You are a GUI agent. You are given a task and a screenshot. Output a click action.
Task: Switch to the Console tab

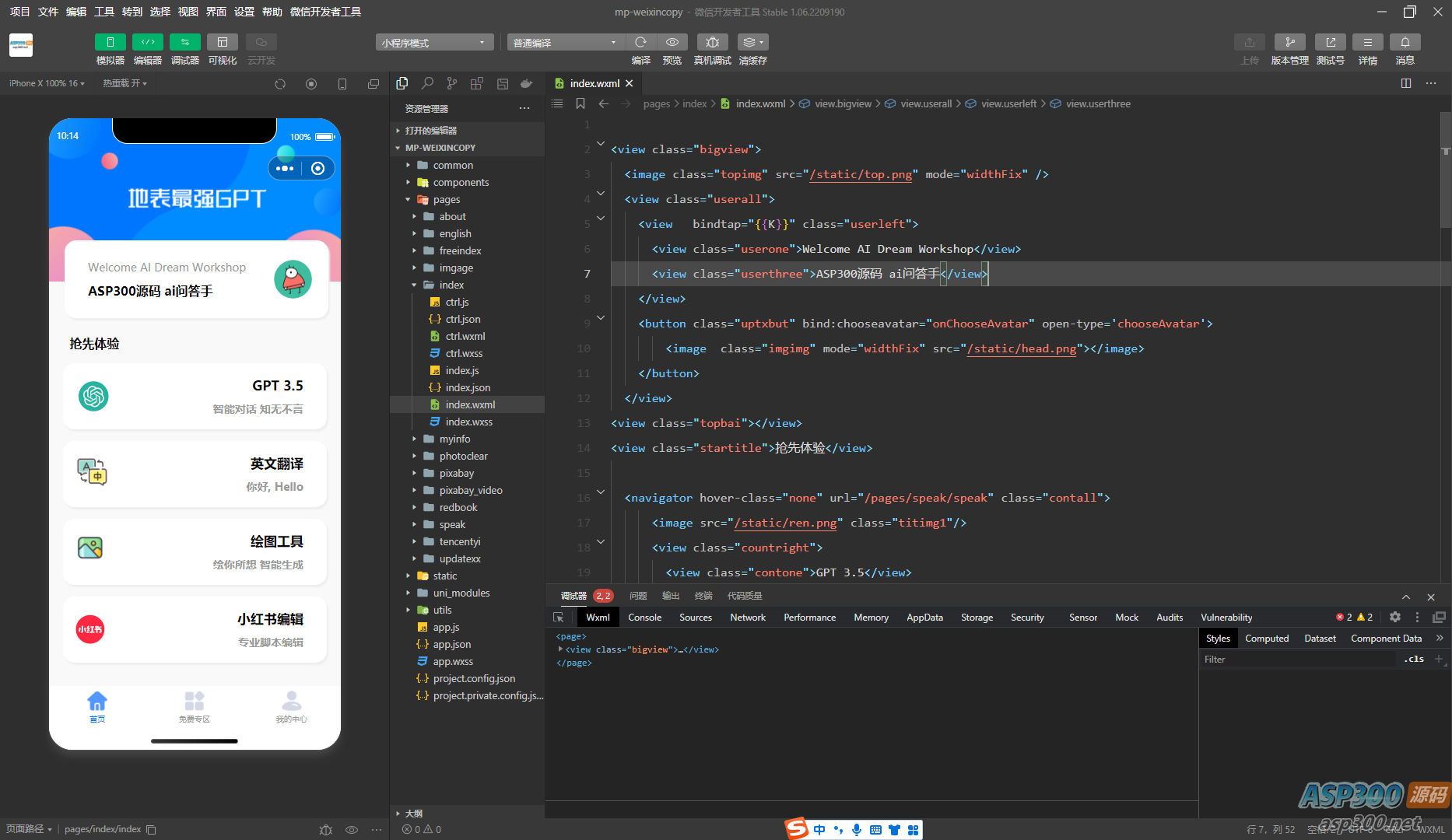[x=644, y=617]
